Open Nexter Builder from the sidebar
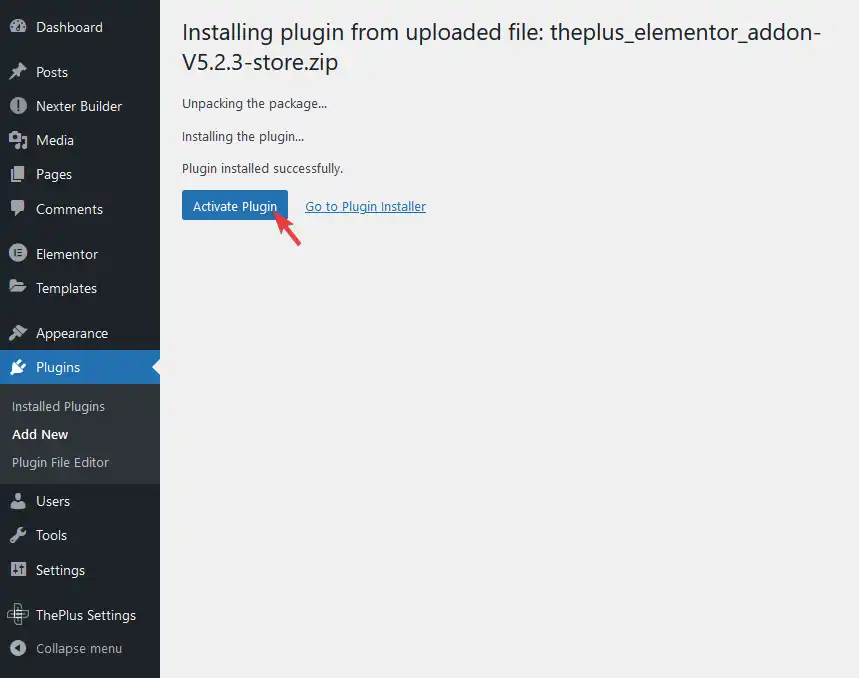The image size is (859, 678). click(x=20, y=106)
